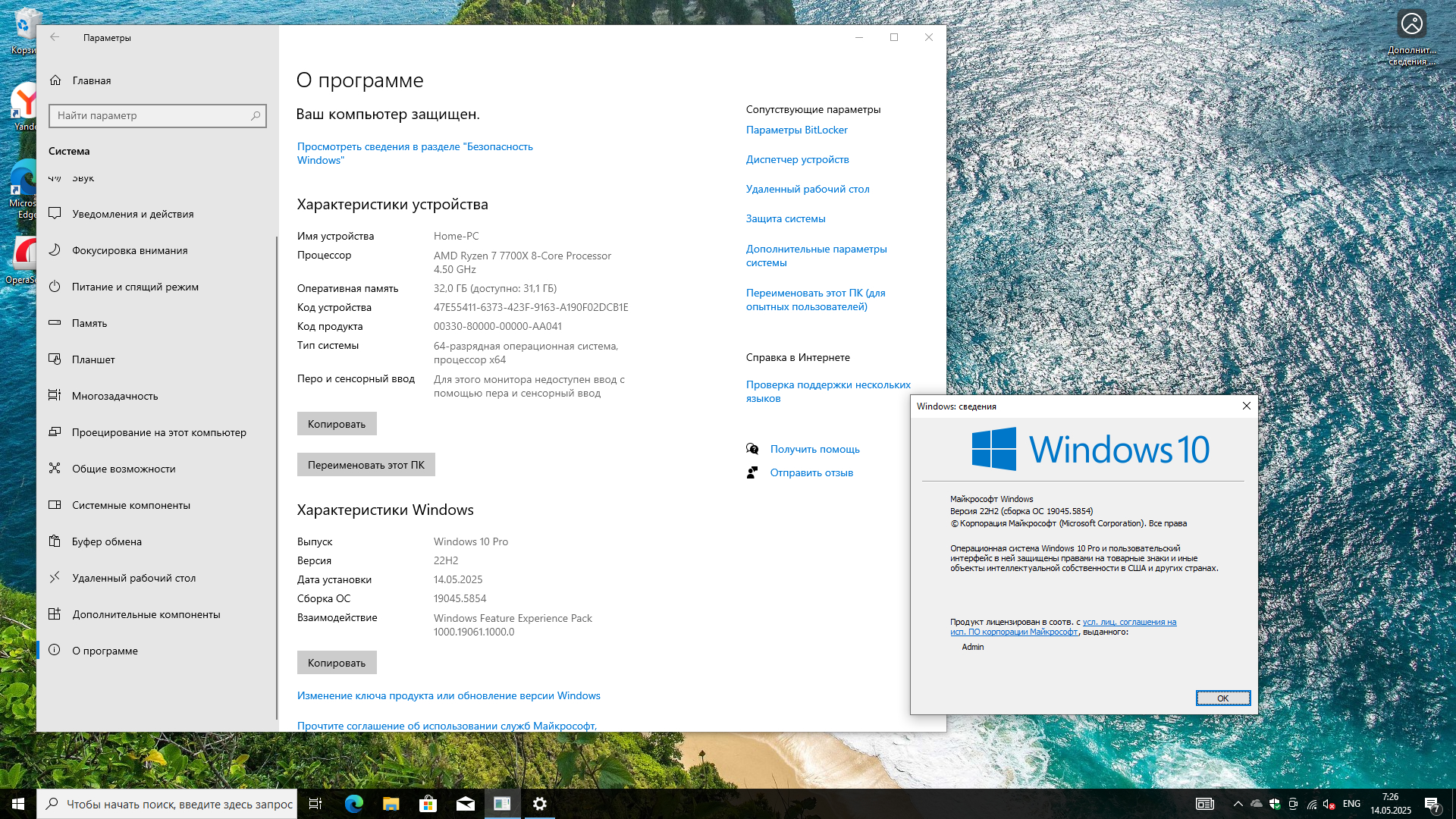Click the back arrow in Параметры window
Viewport: 1456px width, 819px height.
[x=55, y=37]
